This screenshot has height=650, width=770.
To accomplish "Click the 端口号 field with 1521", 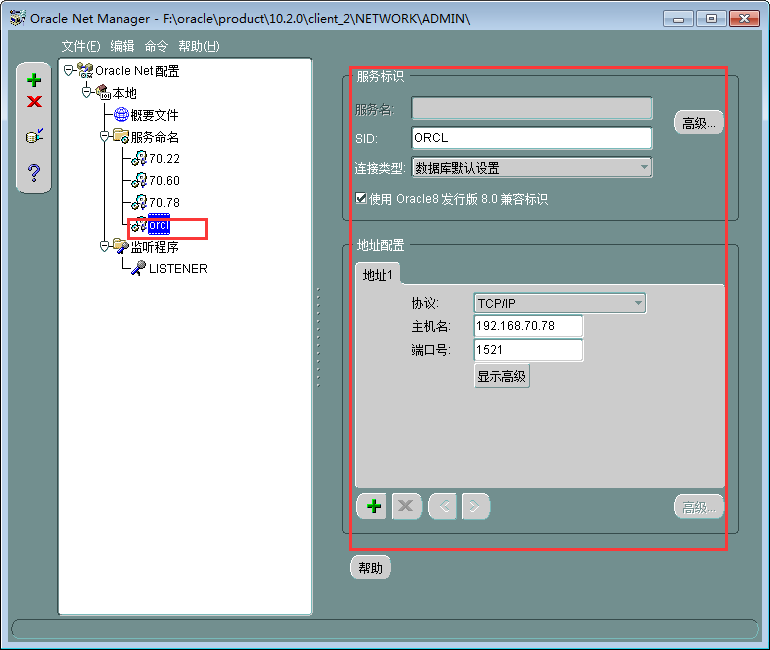I will [528, 350].
